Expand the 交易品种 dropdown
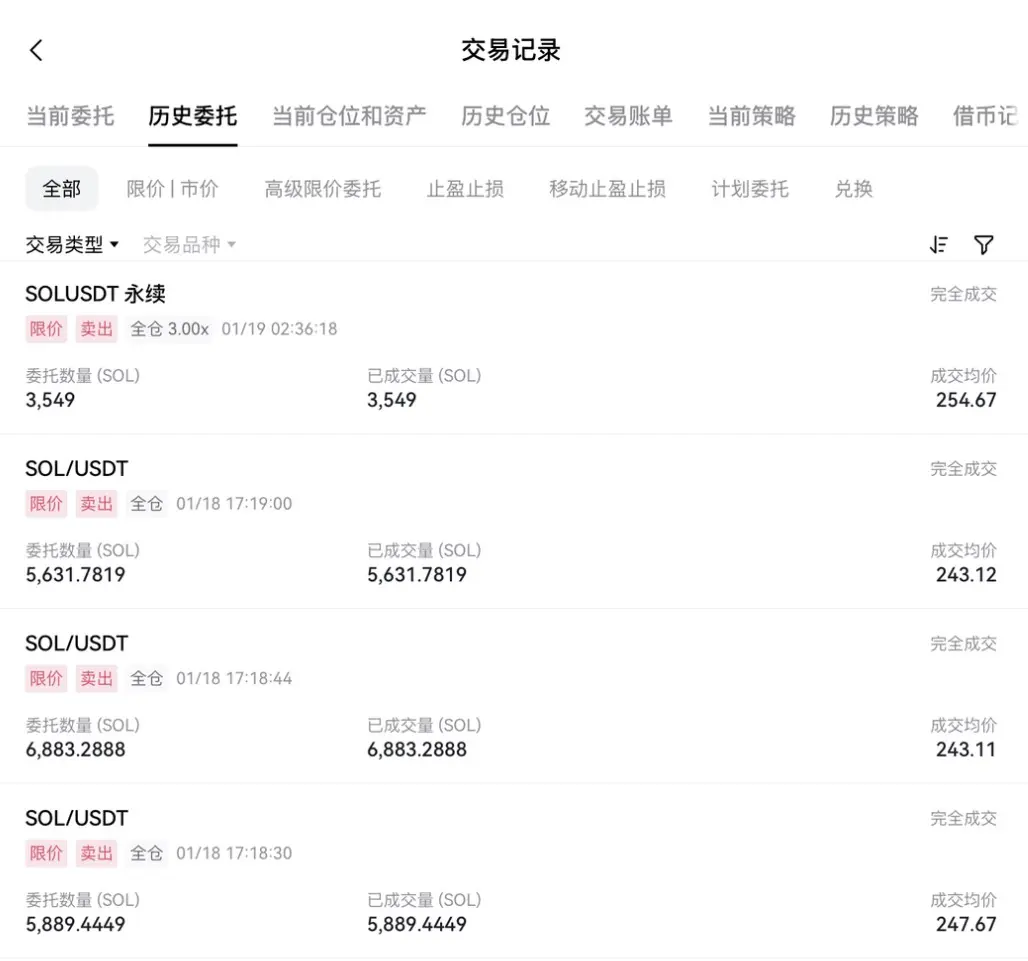This screenshot has height=961, width=1028. [189, 245]
